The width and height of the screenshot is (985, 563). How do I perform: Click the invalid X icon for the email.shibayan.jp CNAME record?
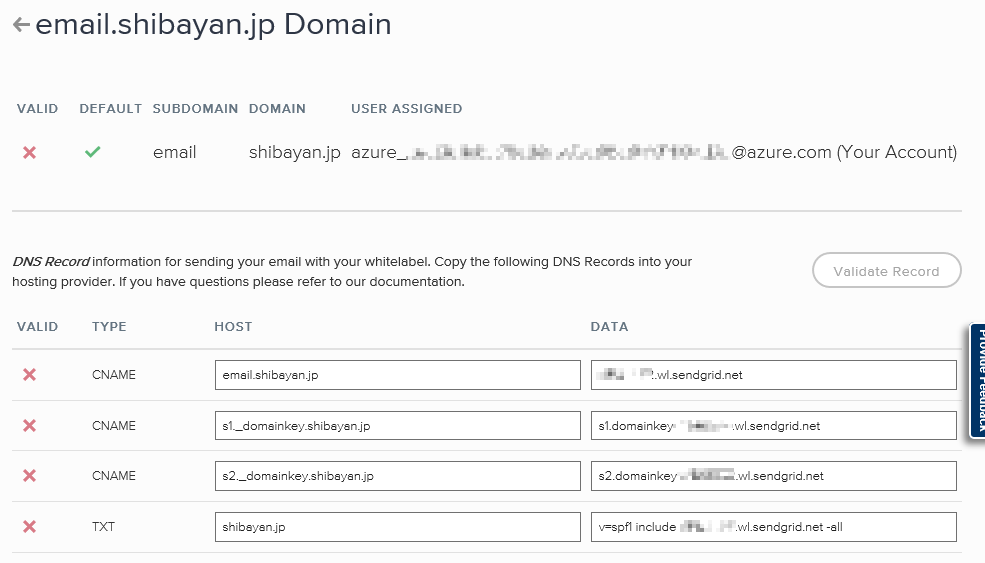tap(30, 375)
